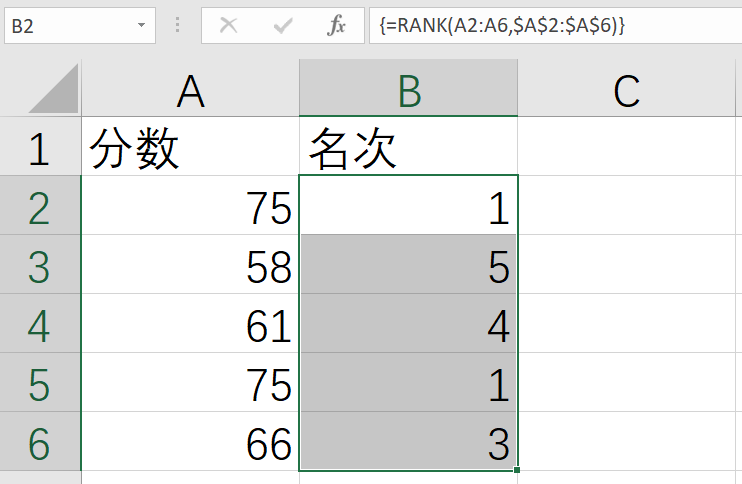Select cell A3 with value 58
Image resolution: width=742 pixels, height=484 pixels.
[190, 265]
